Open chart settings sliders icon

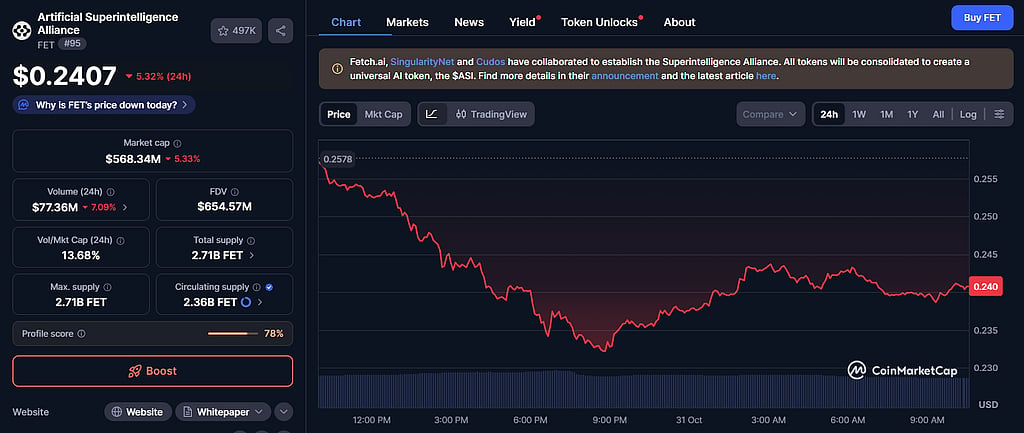(999, 114)
